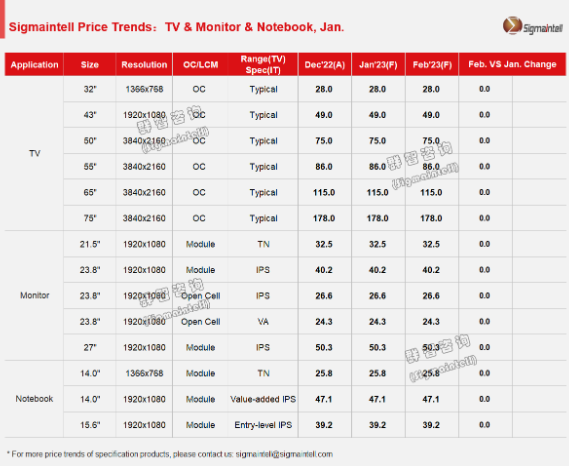The image size is (569, 466).
Task: Click the Value-added IPS spec cell
Action: tap(263, 399)
